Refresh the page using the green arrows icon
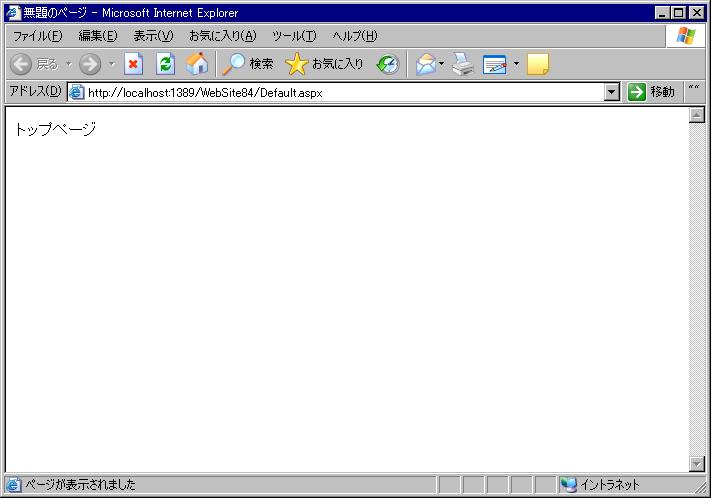The image size is (711, 498). point(166,64)
